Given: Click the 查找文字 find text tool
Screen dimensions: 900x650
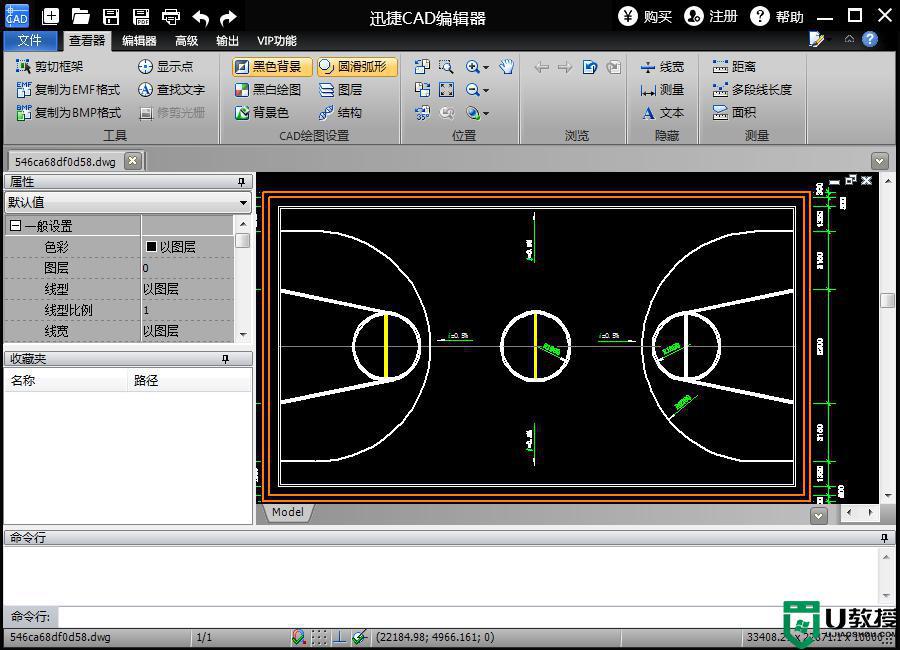Looking at the screenshot, I should [x=171, y=90].
